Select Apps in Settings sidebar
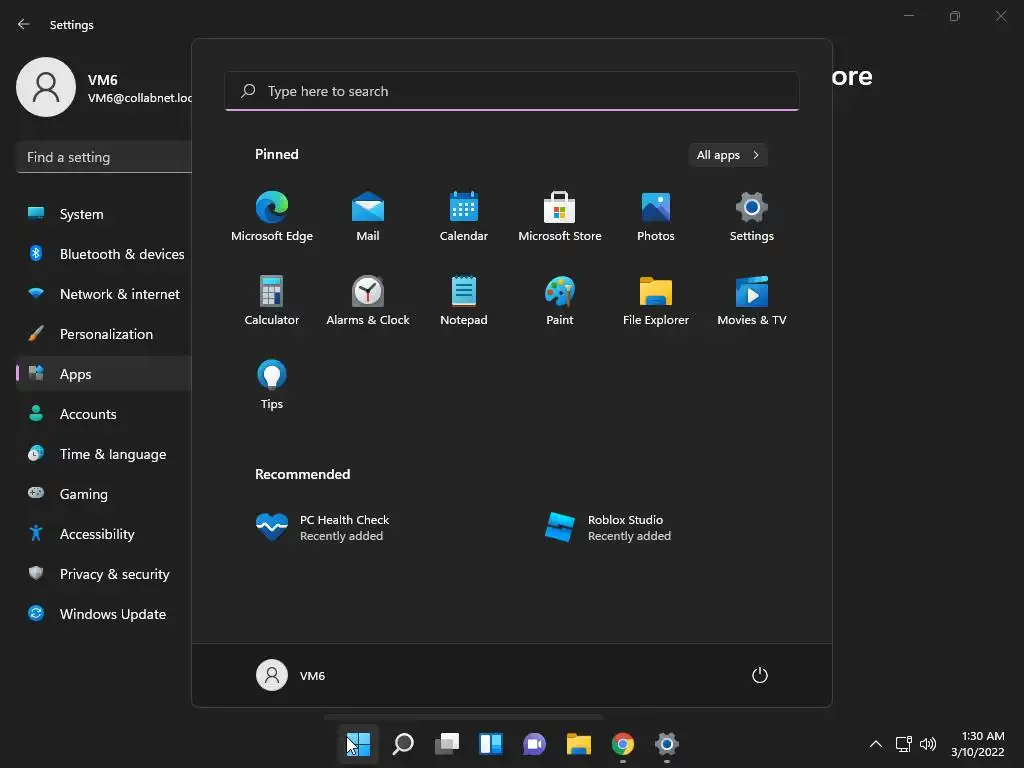Screen dimensions: 1024x768 click(103, 374)
